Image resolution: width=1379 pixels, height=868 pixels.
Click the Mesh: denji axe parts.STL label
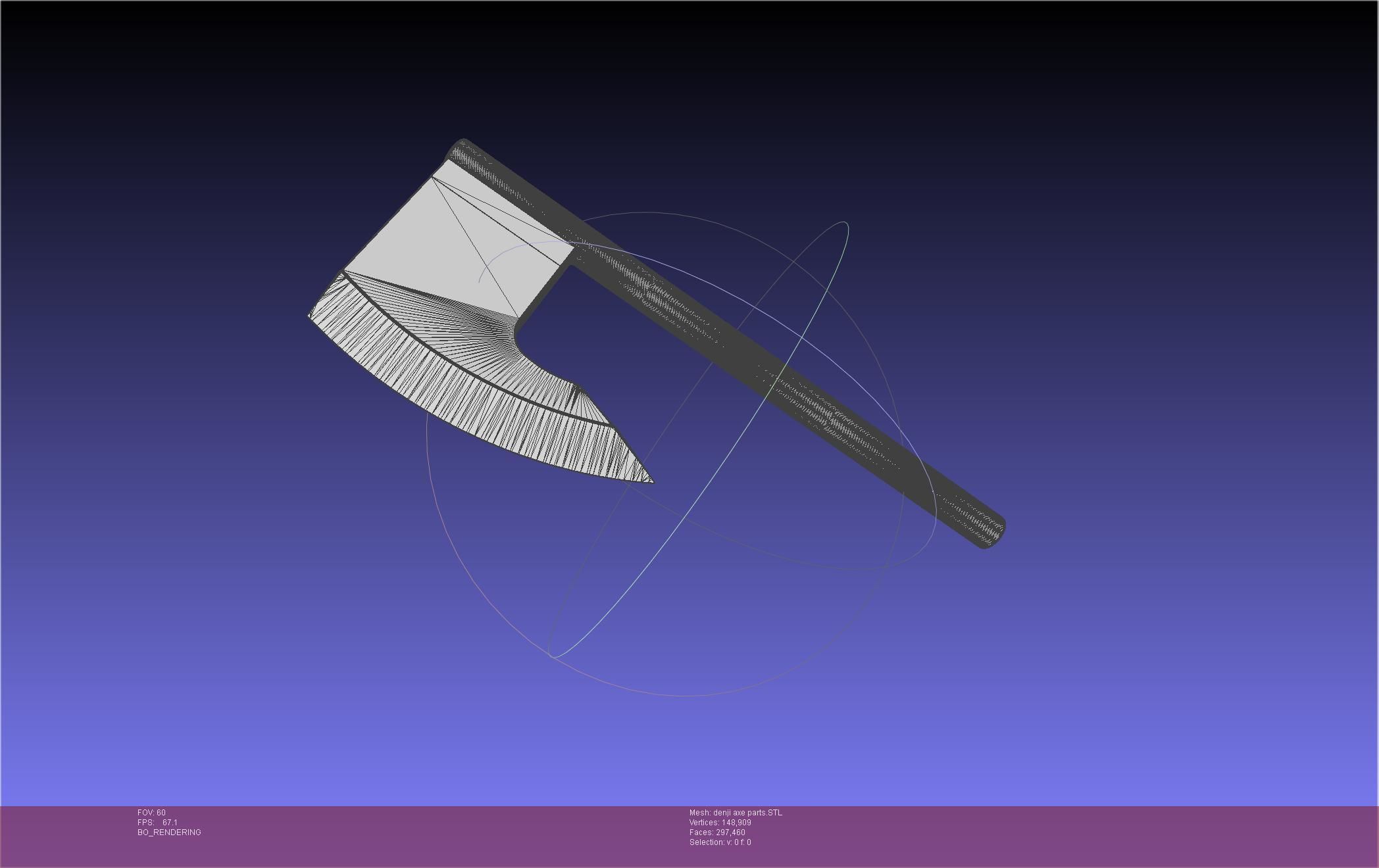pyautogui.click(x=736, y=813)
